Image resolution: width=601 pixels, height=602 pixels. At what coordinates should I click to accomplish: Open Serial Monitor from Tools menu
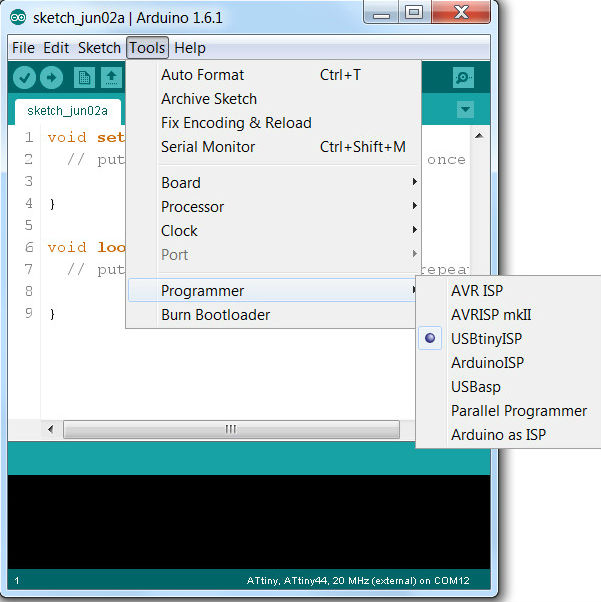point(273,147)
